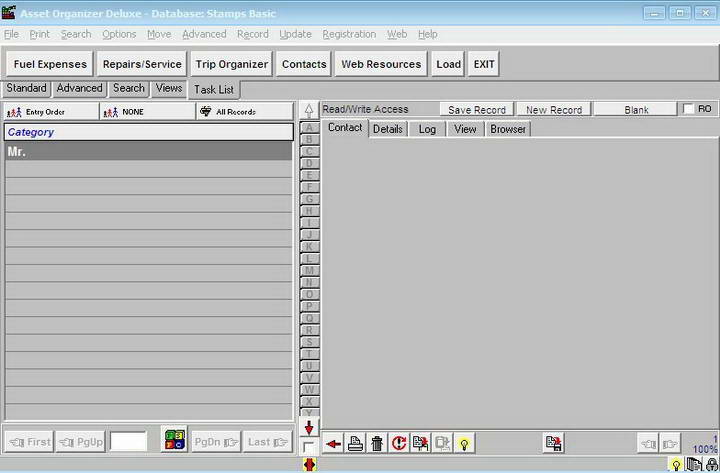Open the File menu
Screen dimensions: 720x473
tap(11, 34)
